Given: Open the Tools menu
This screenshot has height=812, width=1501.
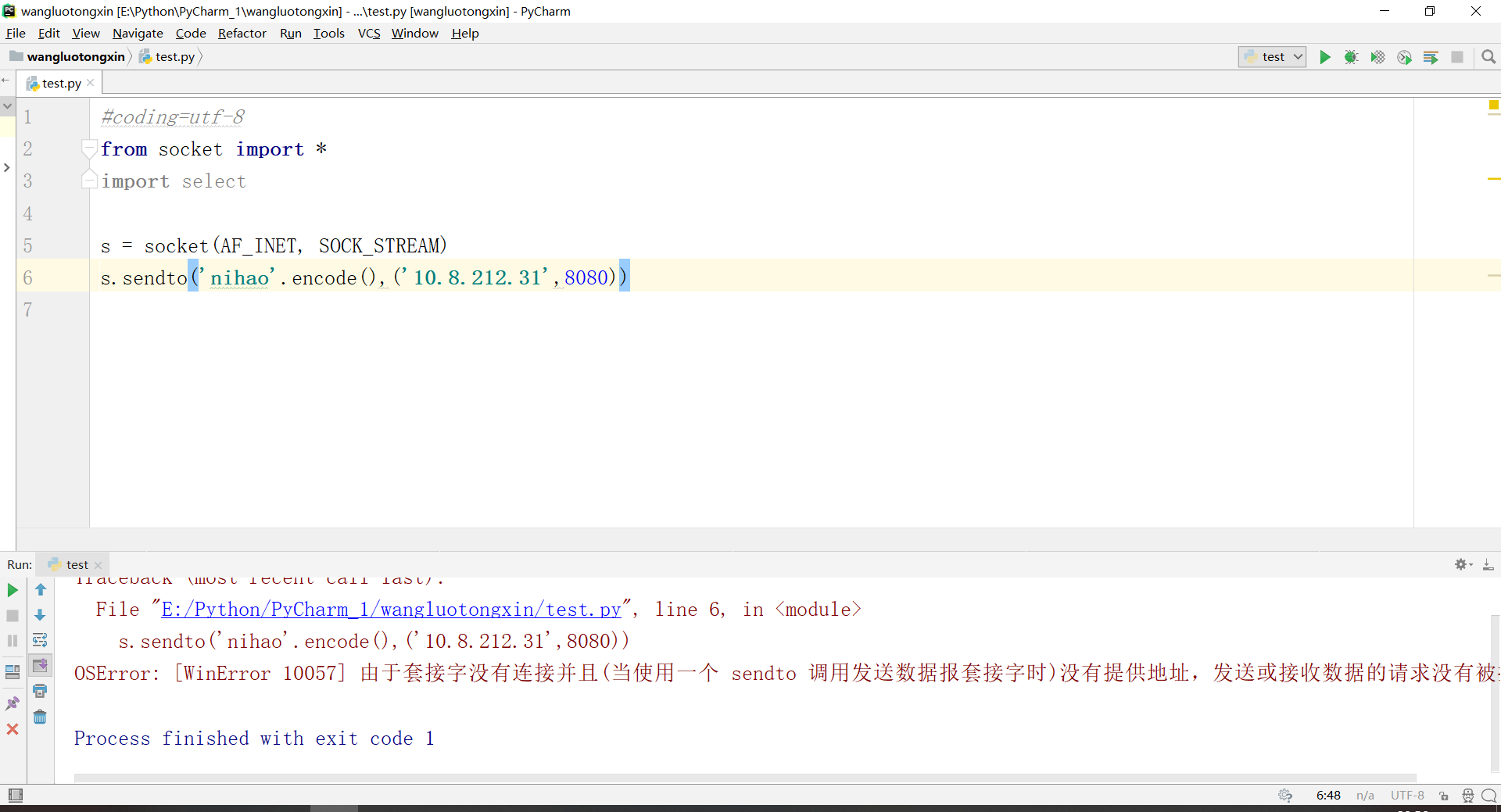Looking at the screenshot, I should pos(329,33).
